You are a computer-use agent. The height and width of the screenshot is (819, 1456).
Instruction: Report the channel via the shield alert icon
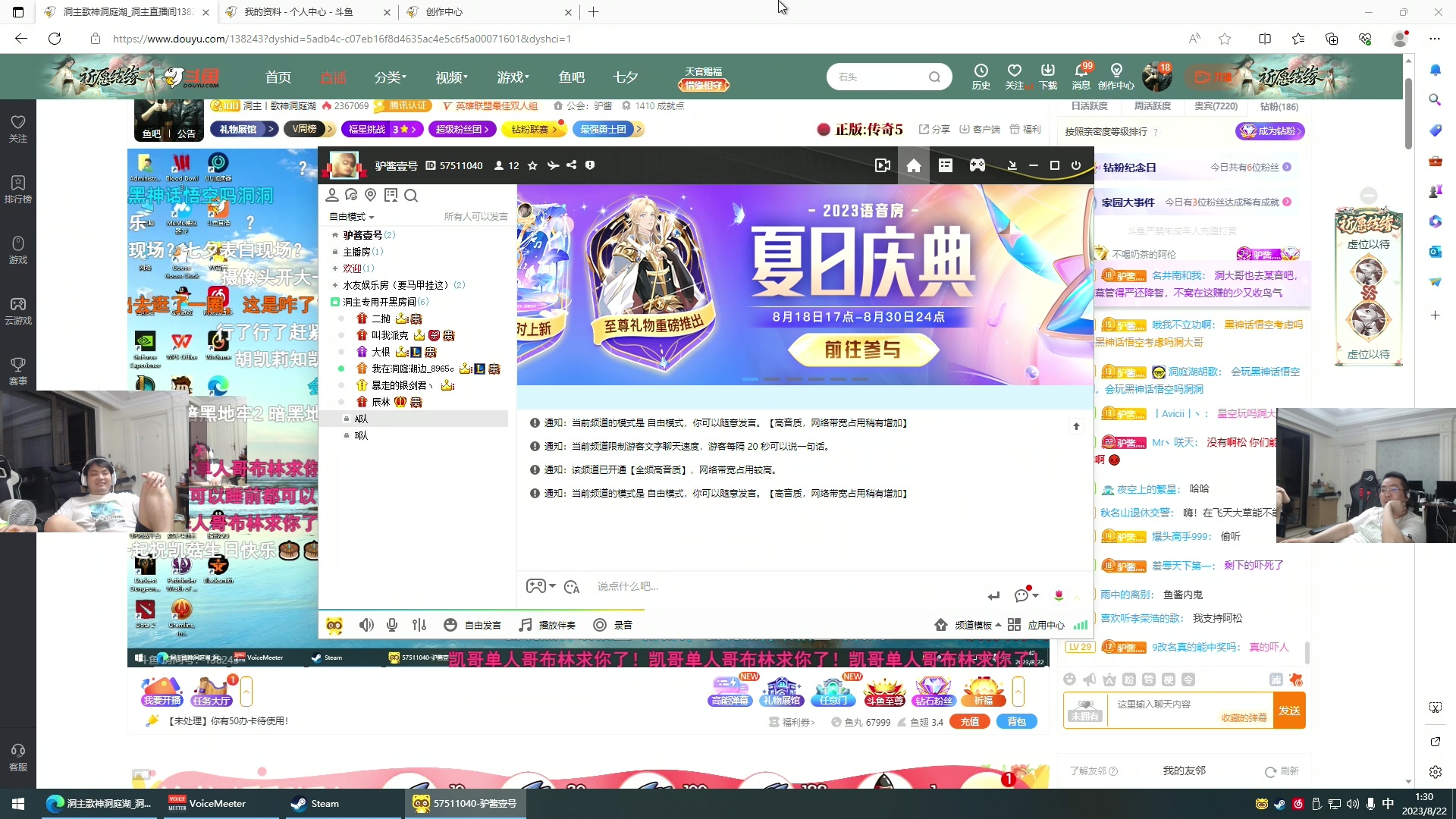(590, 165)
